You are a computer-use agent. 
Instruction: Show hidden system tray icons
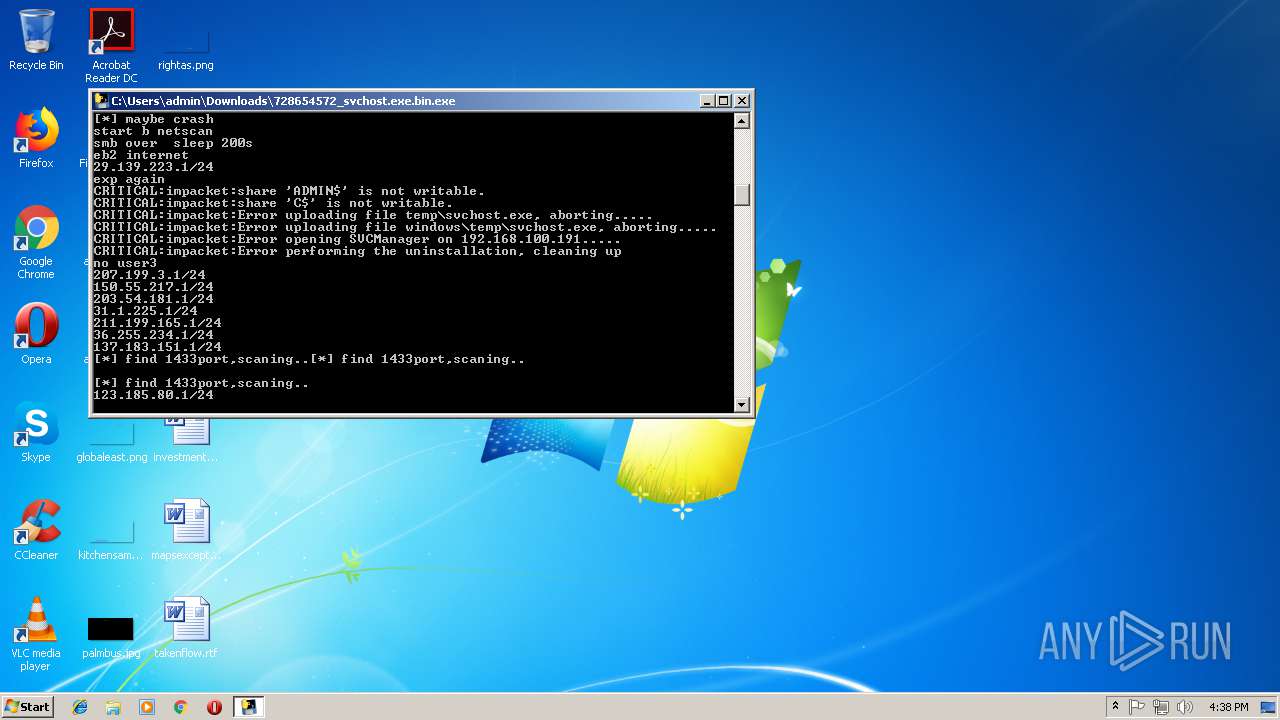pyautogui.click(x=1115, y=707)
